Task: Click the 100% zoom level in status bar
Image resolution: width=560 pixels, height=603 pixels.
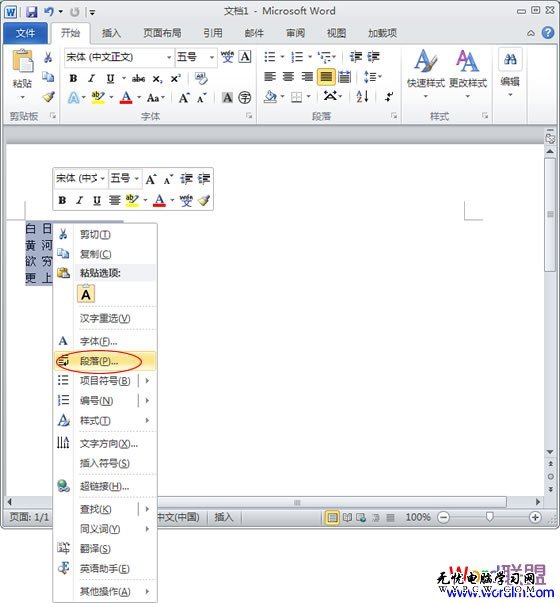Action: pos(418,517)
